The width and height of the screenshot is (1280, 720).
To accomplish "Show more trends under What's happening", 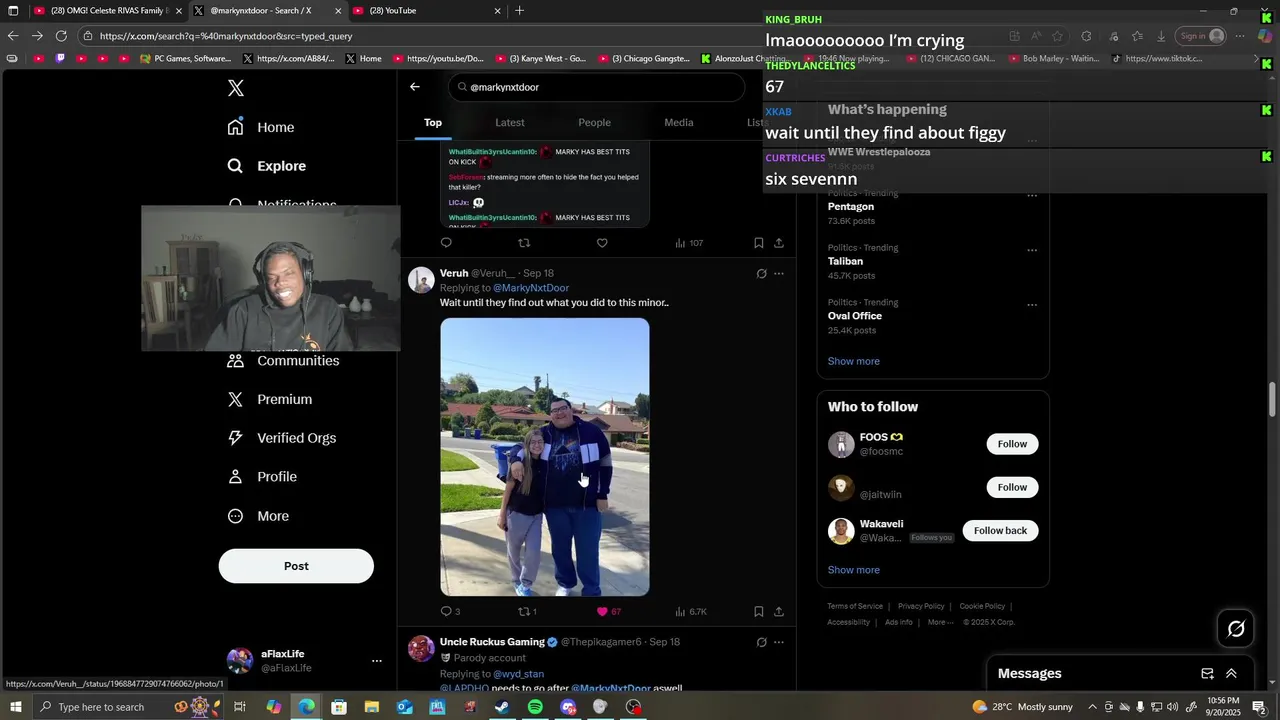I will coord(853,361).
